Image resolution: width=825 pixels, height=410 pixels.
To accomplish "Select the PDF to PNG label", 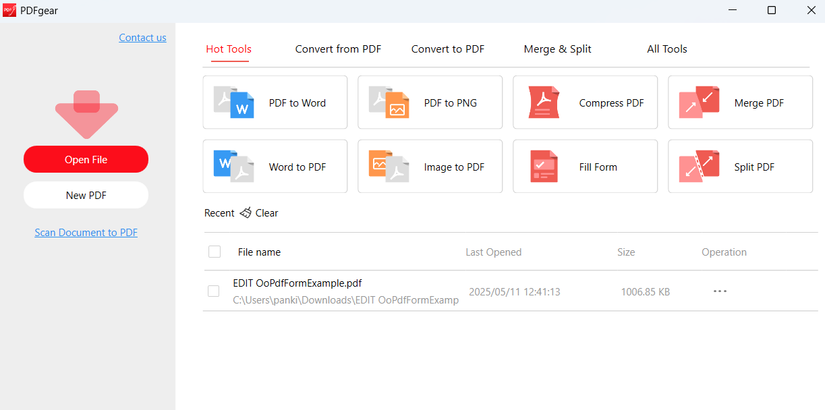I will pyautogui.click(x=450, y=103).
